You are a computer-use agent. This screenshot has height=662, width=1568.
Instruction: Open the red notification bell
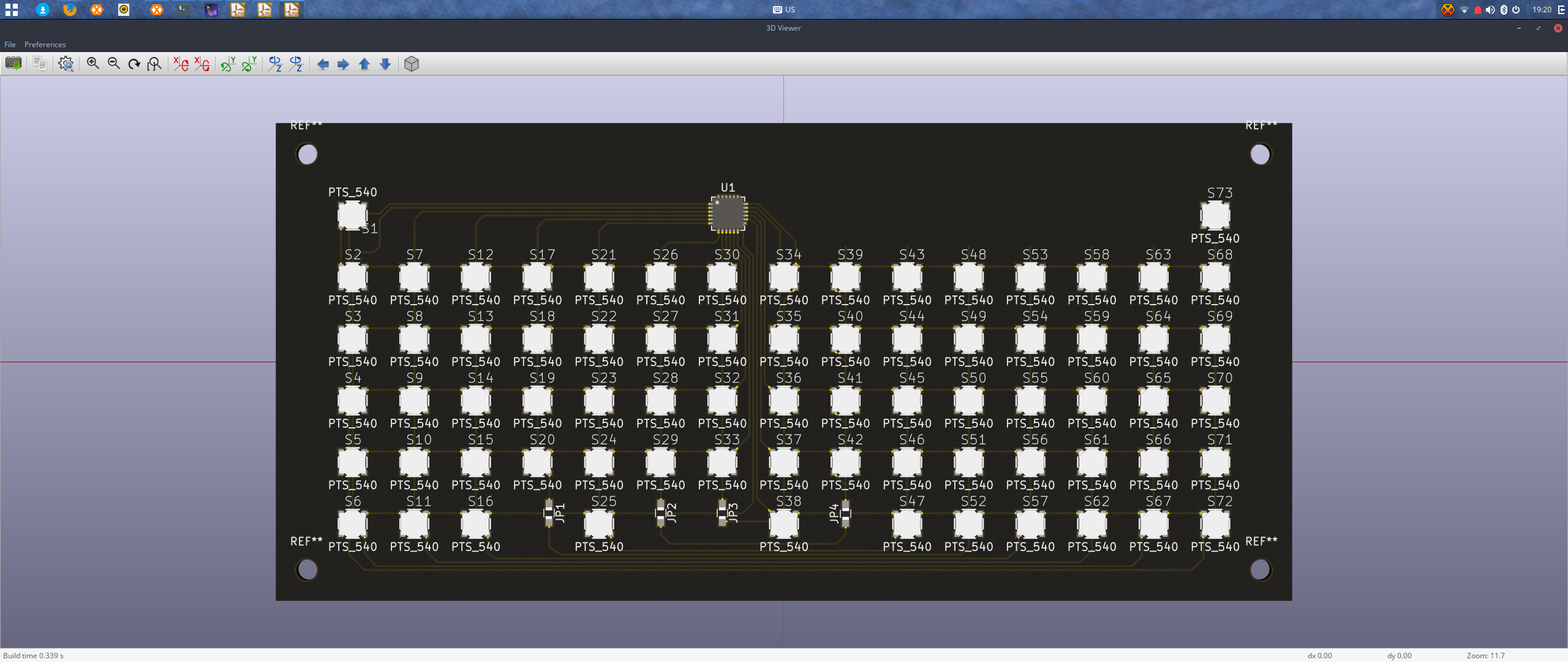click(1477, 9)
